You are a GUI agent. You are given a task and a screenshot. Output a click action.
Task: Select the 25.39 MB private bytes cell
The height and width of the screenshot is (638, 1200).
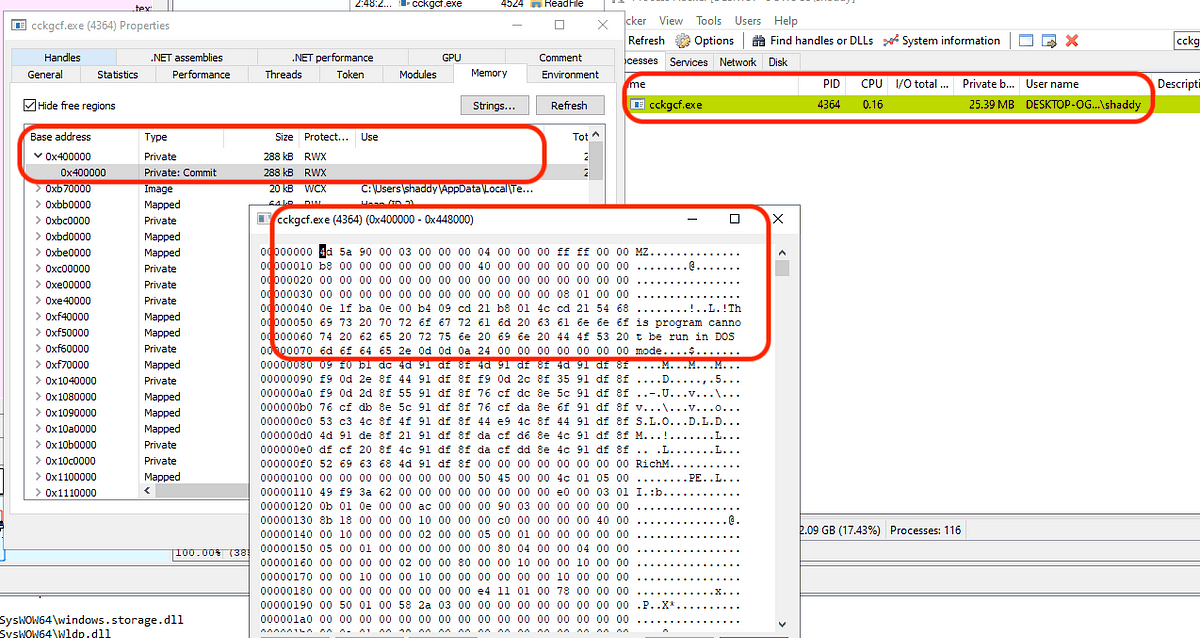[x=993, y=104]
